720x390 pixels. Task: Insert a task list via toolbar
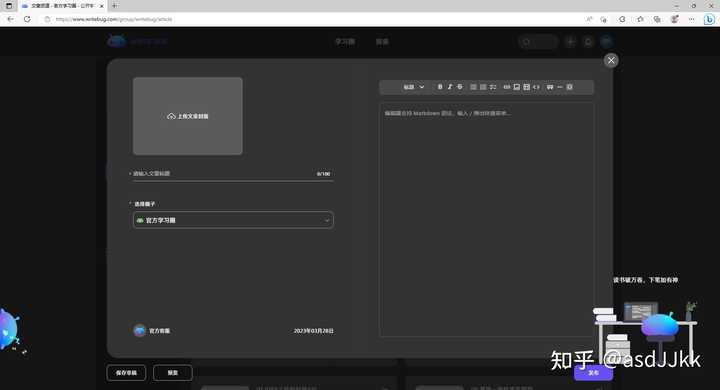click(493, 87)
